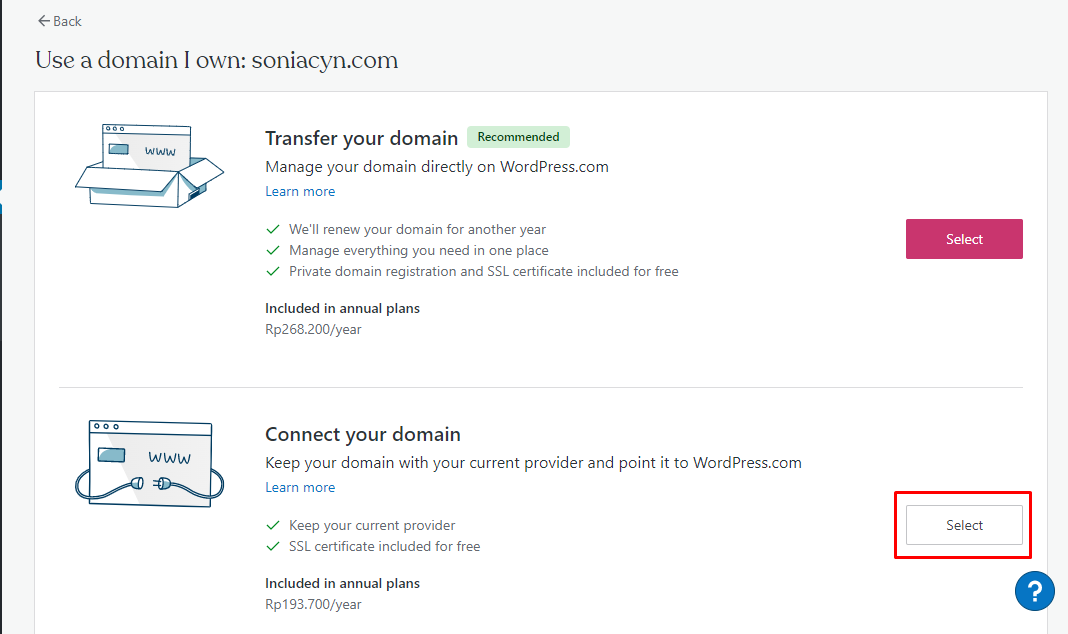Click 'Private domain registration and SSL certificate' line

pyautogui.click(x=484, y=272)
